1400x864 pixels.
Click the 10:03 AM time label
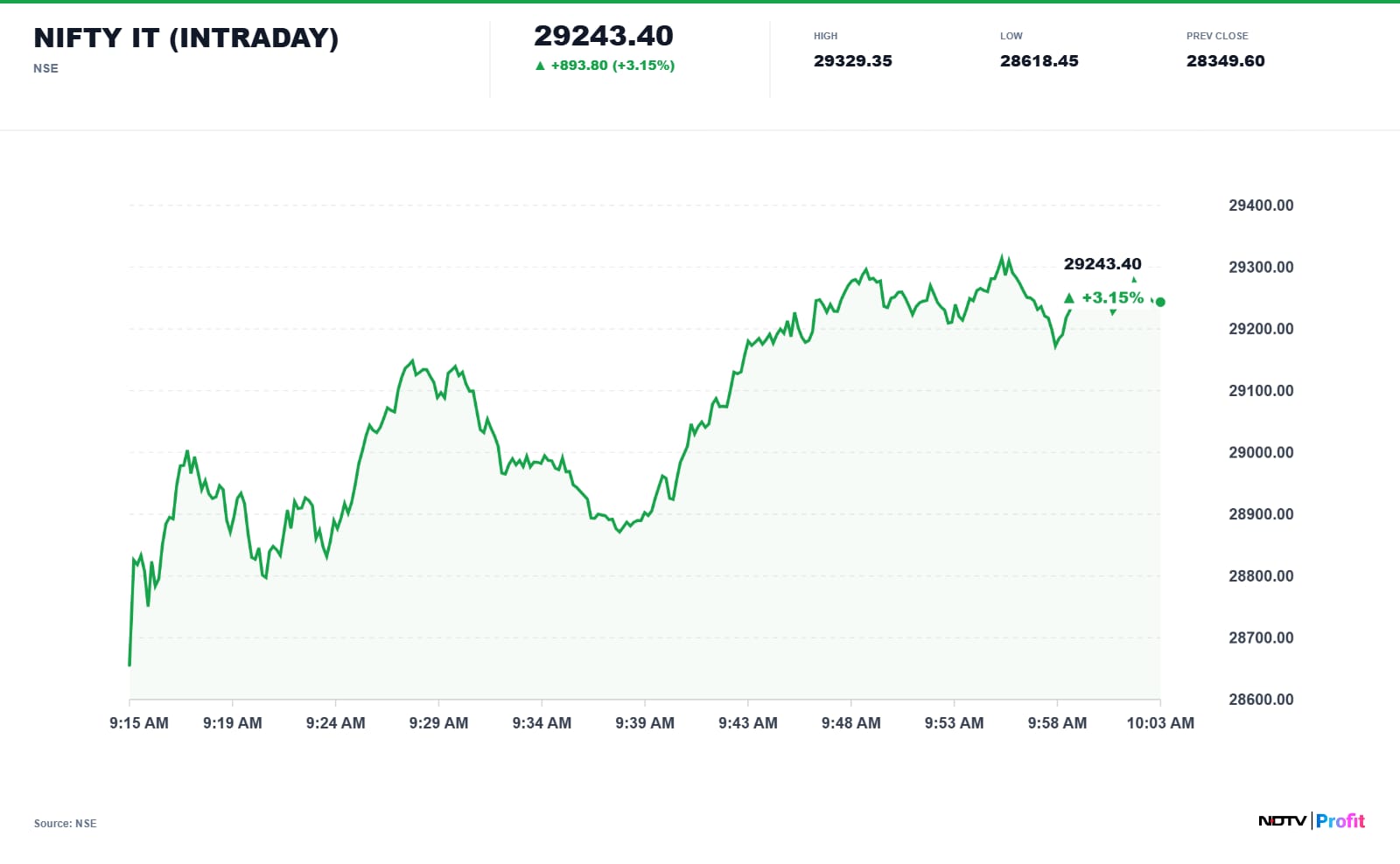pyautogui.click(x=1160, y=723)
